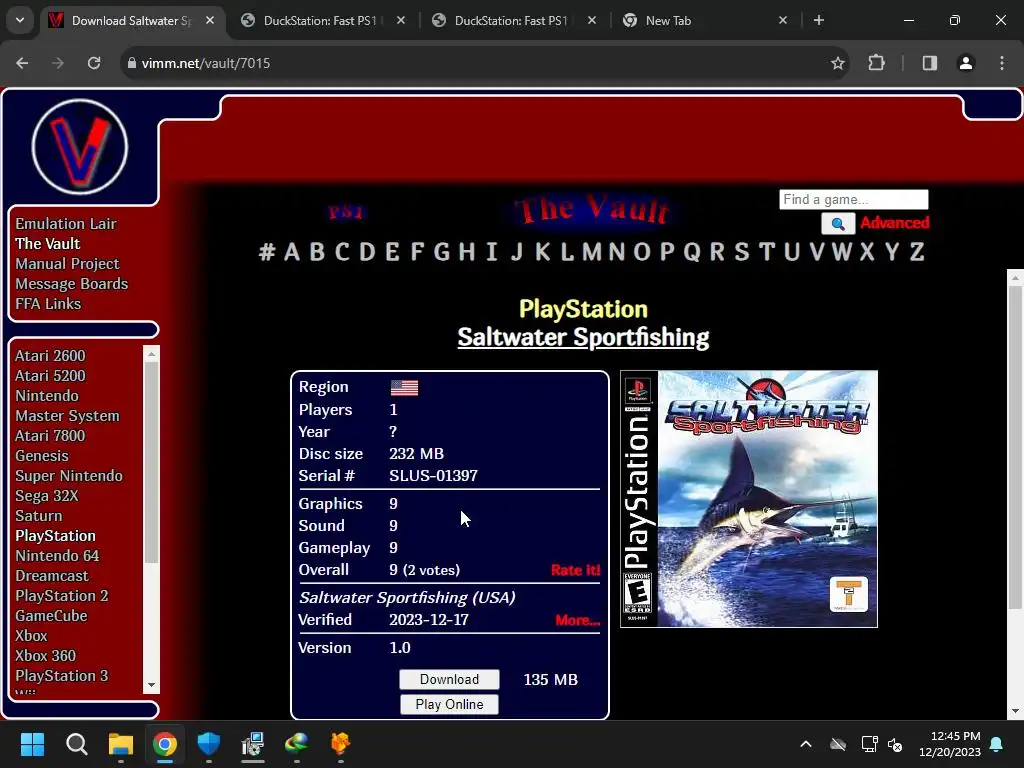Open the Manual Project link
This screenshot has height=768, width=1024.
(67, 264)
